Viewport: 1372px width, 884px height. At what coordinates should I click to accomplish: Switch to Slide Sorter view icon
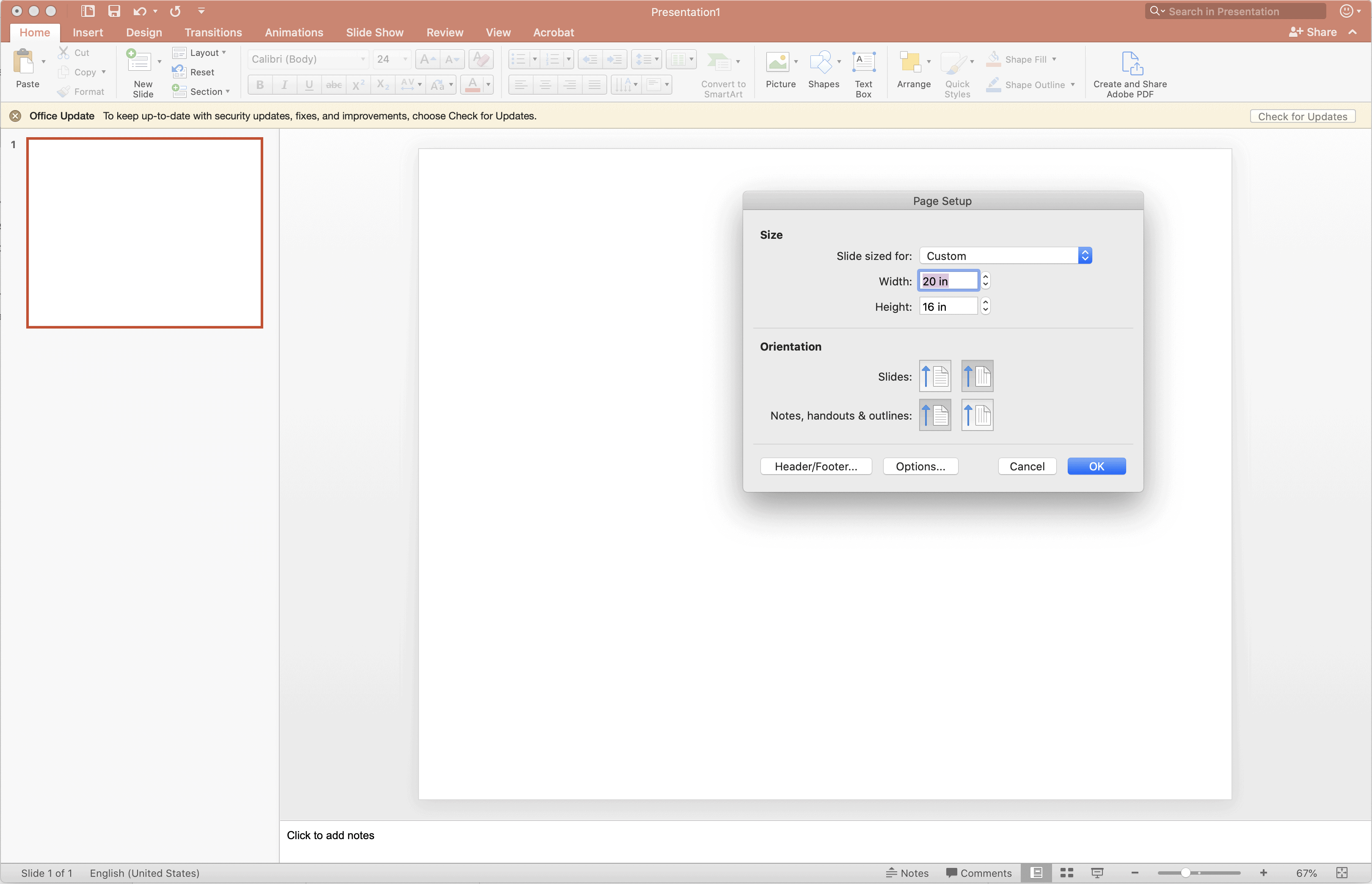point(1066,873)
